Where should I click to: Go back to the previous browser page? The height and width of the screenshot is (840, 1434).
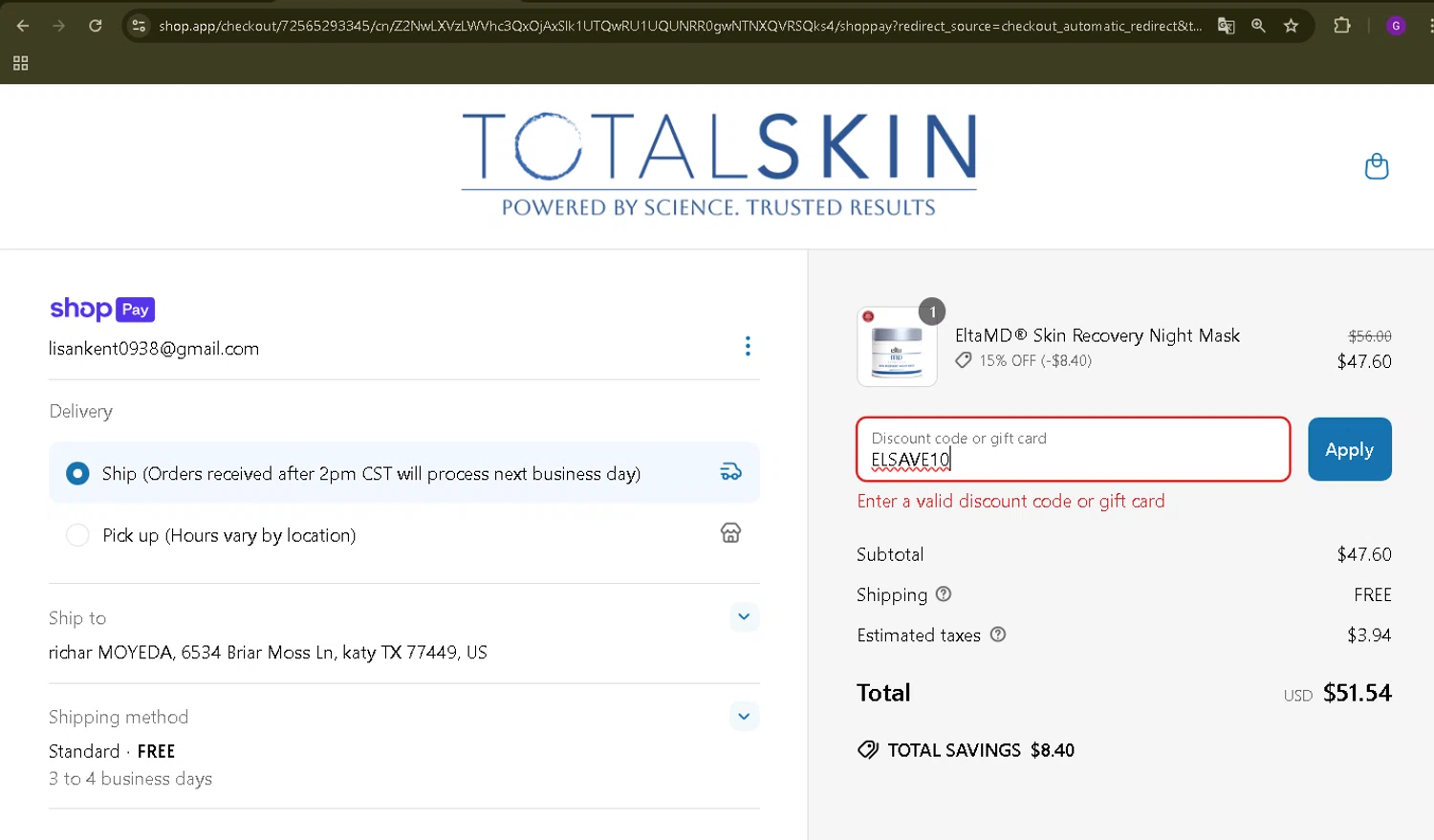coord(23,26)
